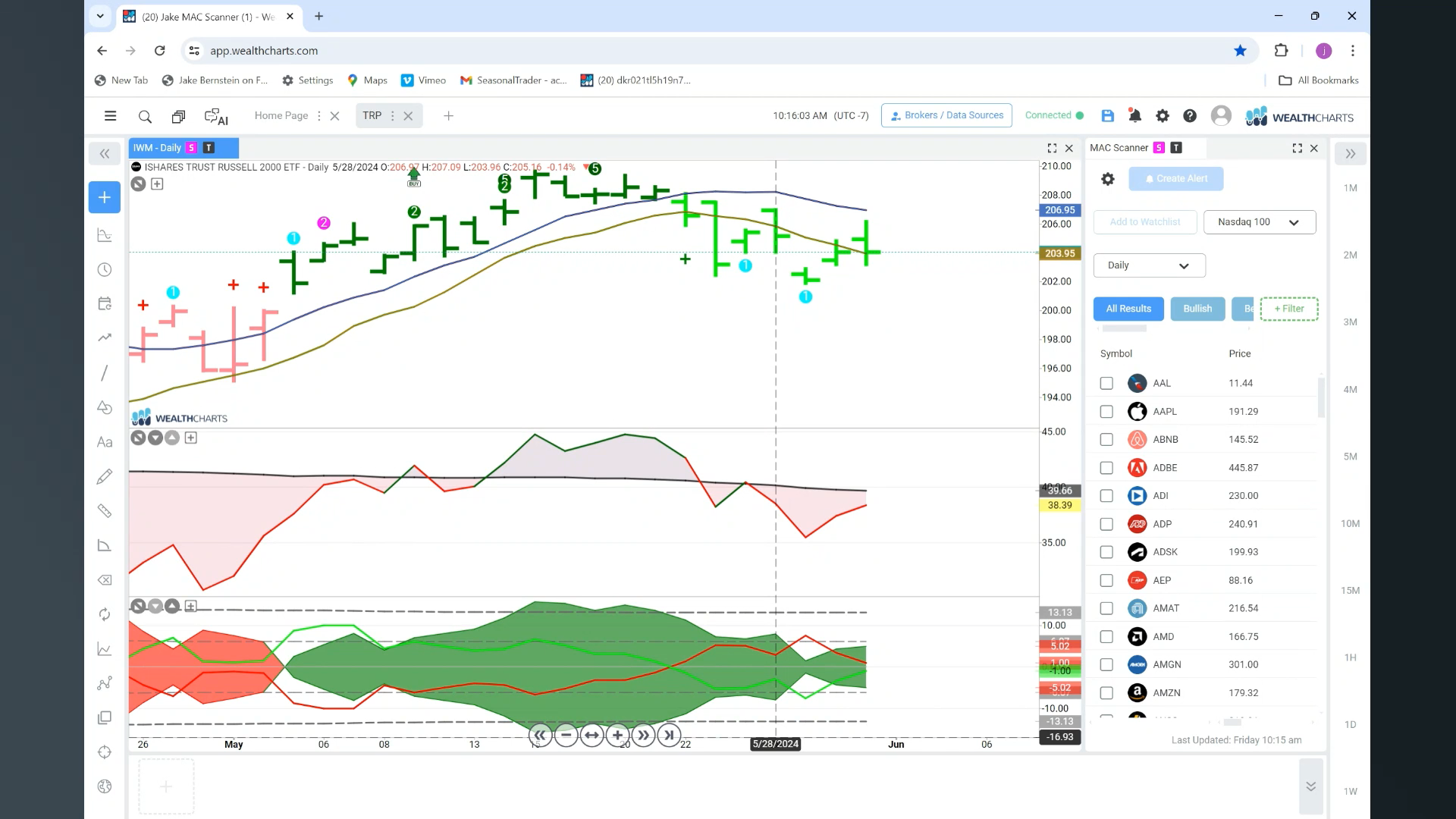Tick the ADSK checkbox

[1106, 552]
